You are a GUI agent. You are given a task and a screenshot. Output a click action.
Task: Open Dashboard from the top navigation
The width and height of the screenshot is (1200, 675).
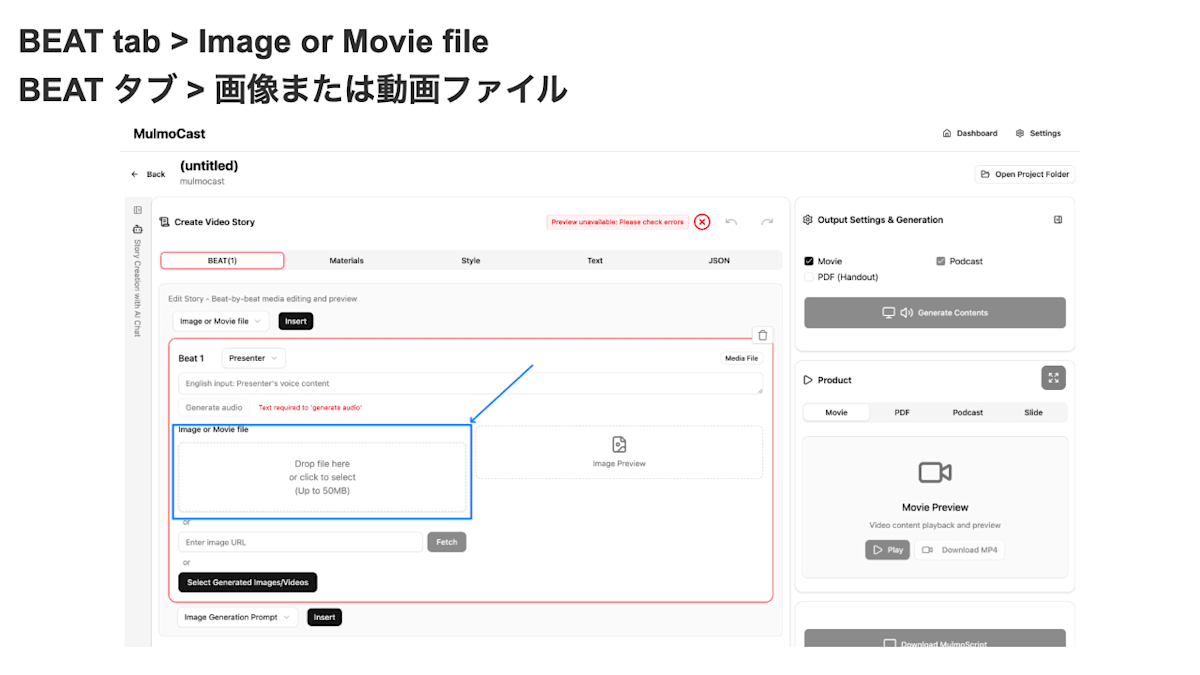coord(969,132)
